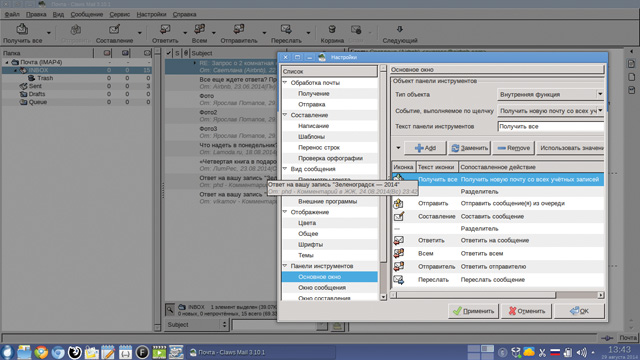Viewport: 640px width, 360px height.
Task: Select Проверка орфографии in settings tree
Action: point(330,158)
